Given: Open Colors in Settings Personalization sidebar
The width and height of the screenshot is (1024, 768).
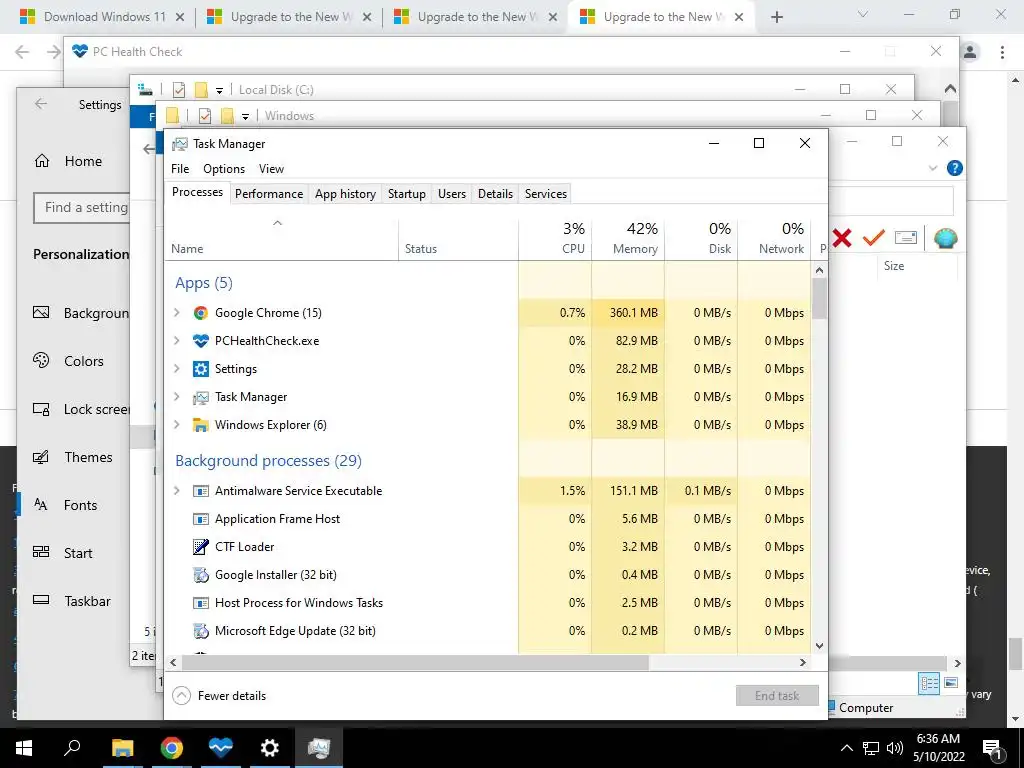Looking at the screenshot, I should pos(74,361).
